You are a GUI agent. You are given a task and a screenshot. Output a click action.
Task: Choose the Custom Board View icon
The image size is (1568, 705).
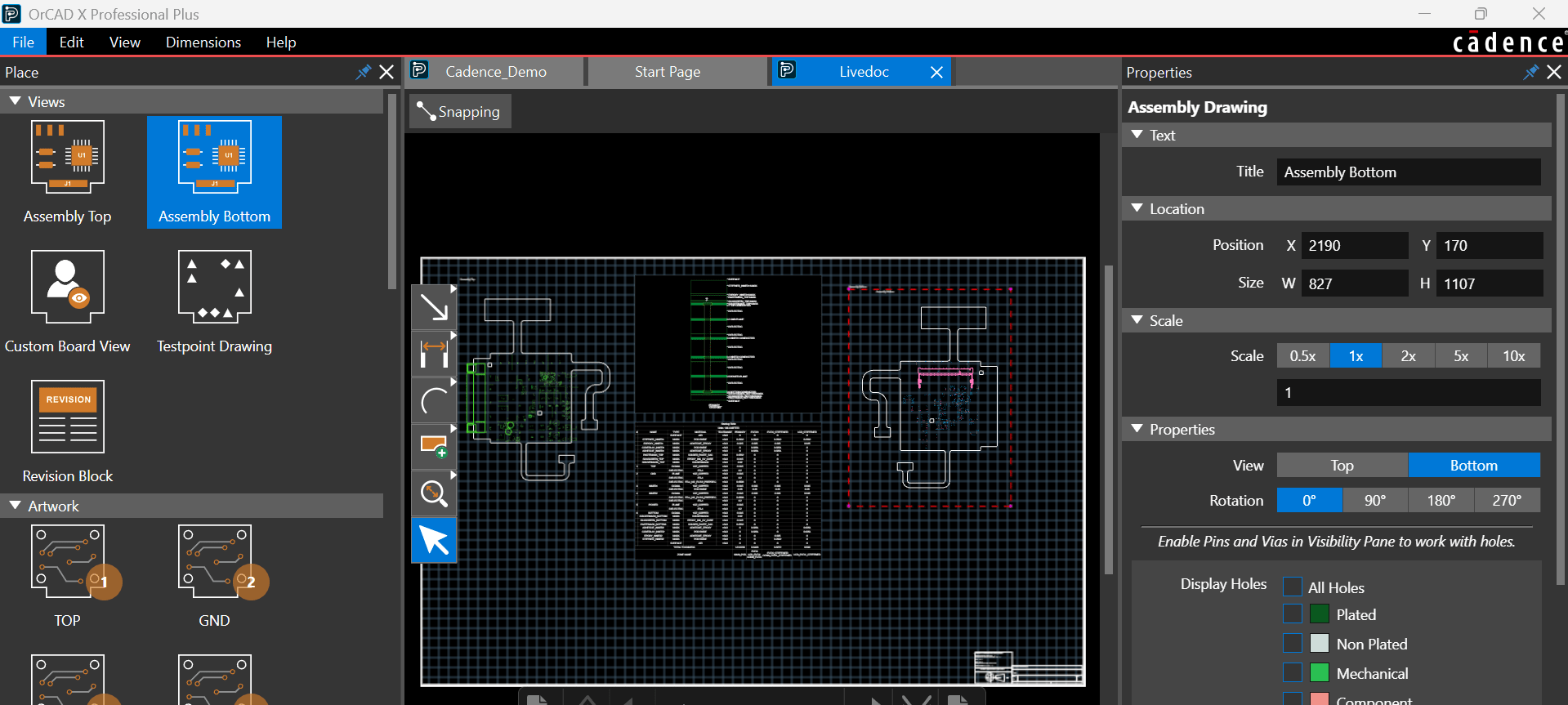click(x=68, y=287)
